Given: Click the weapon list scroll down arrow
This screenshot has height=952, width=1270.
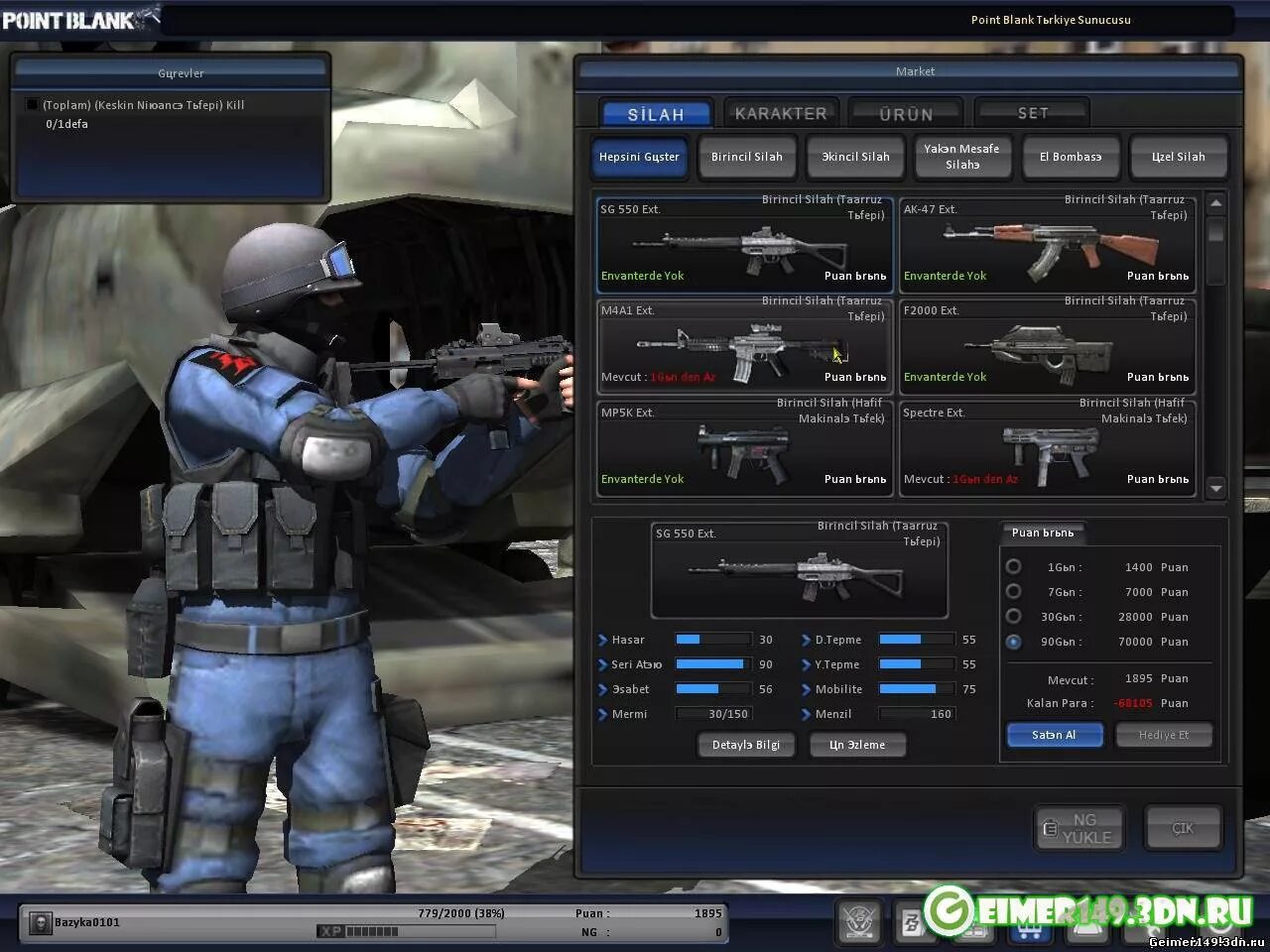Looking at the screenshot, I should 1215,488.
